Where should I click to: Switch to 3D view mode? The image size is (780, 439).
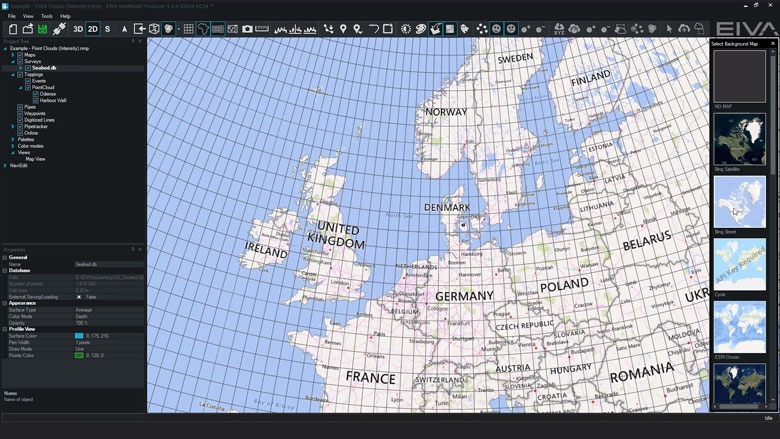[78, 29]
